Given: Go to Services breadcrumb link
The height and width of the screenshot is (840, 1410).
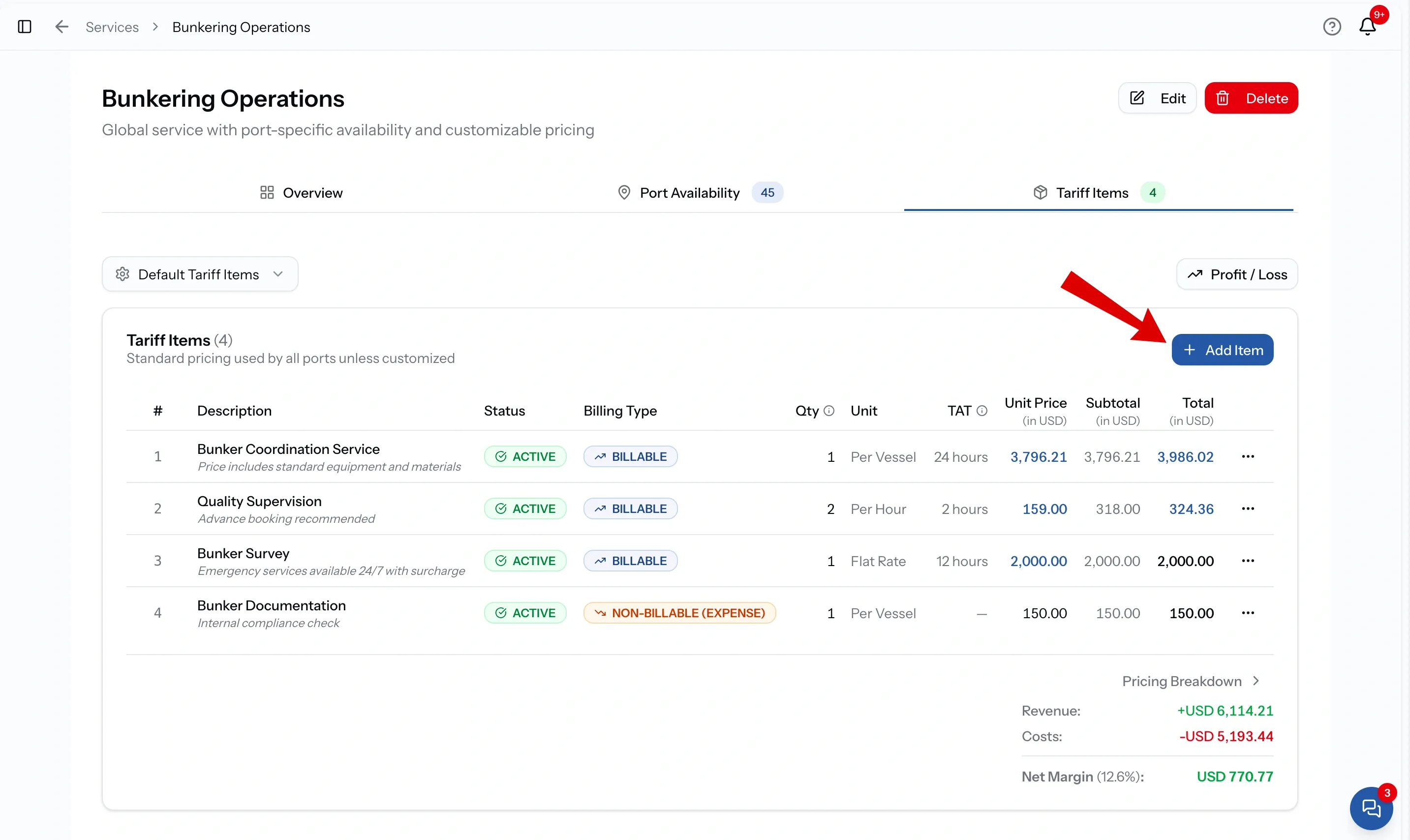Looking at the screenshot, I should [112, 27].
